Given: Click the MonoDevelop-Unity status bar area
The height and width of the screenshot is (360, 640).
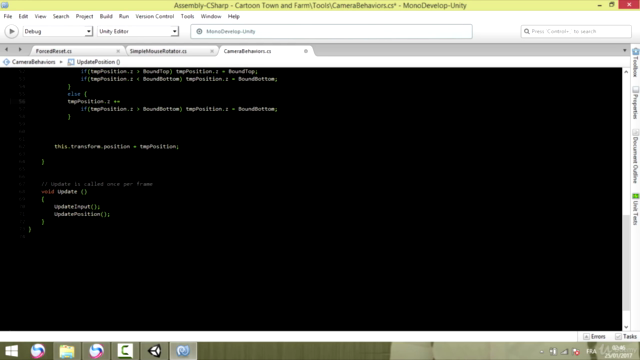Looking at the screenshot, I should (331, 31).
